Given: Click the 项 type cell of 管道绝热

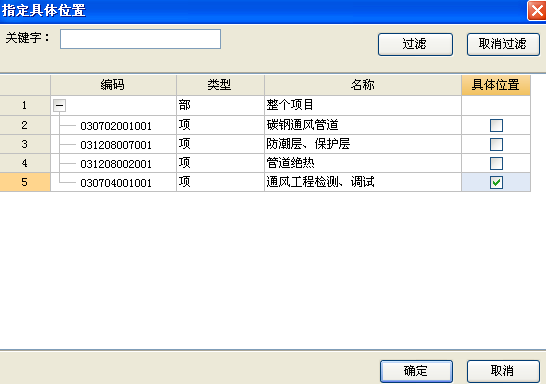Looking at the screenshot, I should click(220, 163).
